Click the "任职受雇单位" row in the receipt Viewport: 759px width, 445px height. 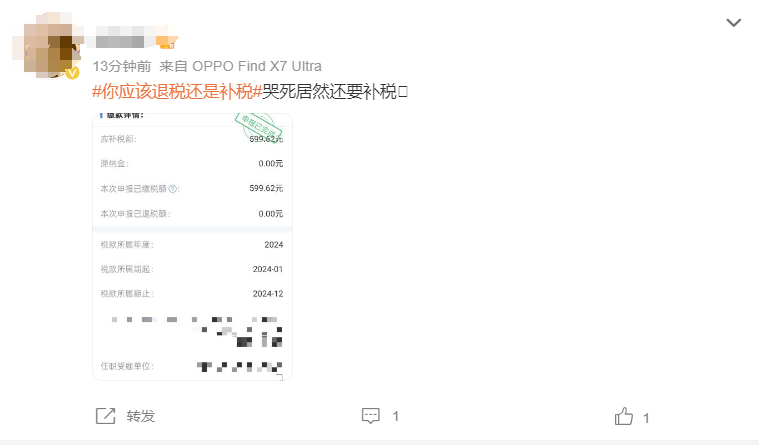[192, 366]
